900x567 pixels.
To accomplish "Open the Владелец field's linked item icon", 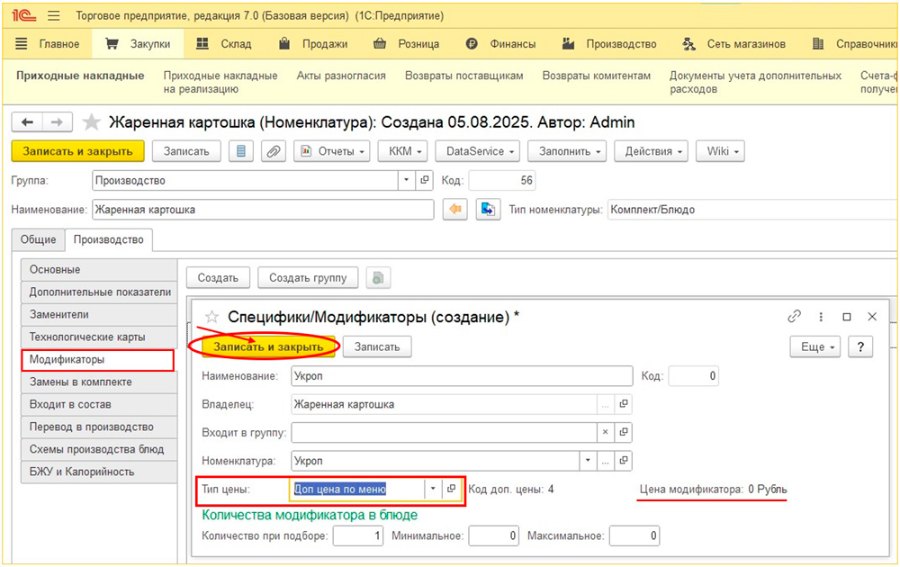I will 623,404.
